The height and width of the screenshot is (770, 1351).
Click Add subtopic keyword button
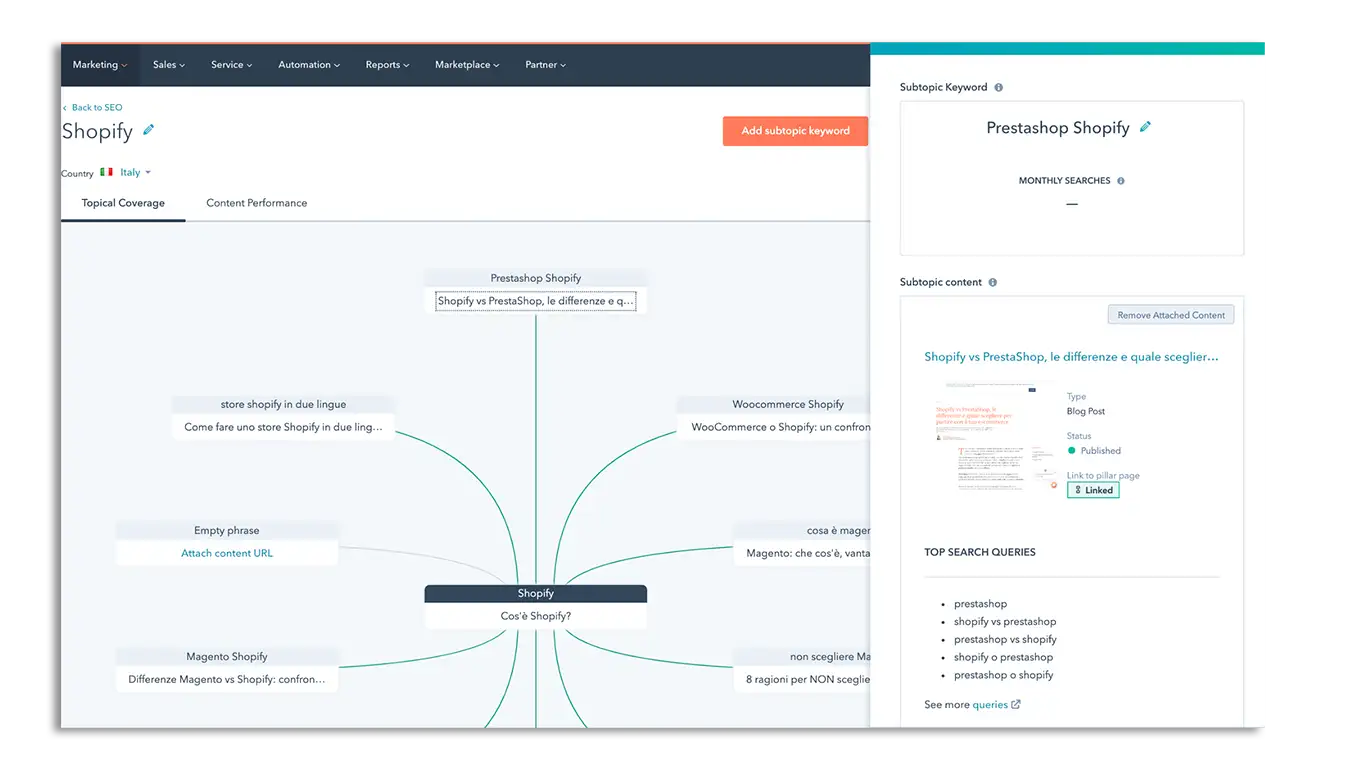coord(795,131)
